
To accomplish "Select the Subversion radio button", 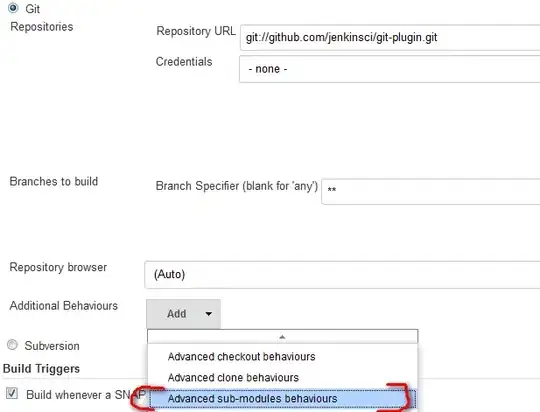I will 12,345.
